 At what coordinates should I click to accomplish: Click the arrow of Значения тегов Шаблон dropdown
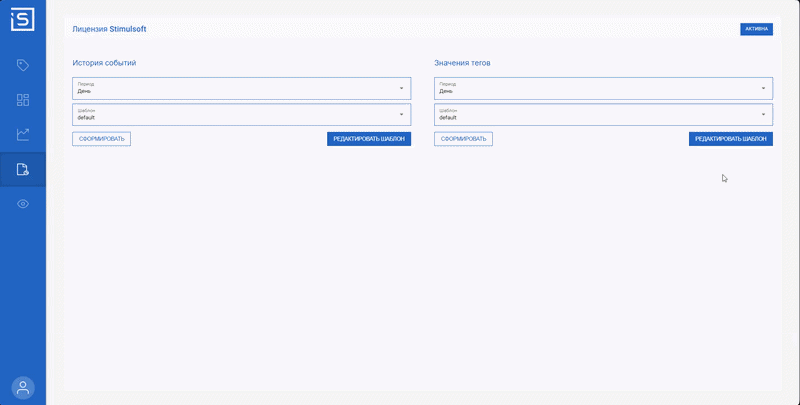pos(763,114)
